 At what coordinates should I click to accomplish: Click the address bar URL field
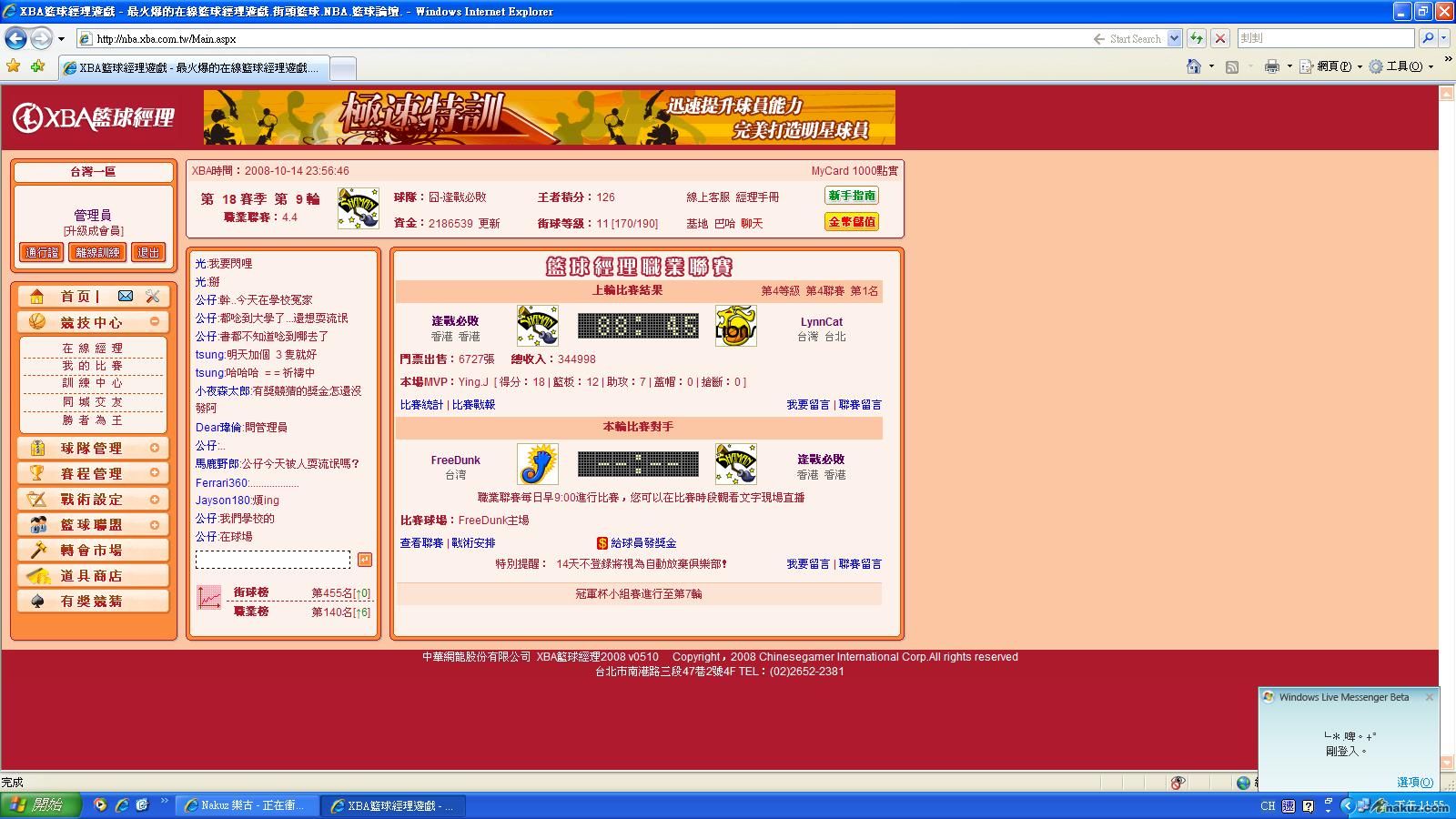click(582, 38)
